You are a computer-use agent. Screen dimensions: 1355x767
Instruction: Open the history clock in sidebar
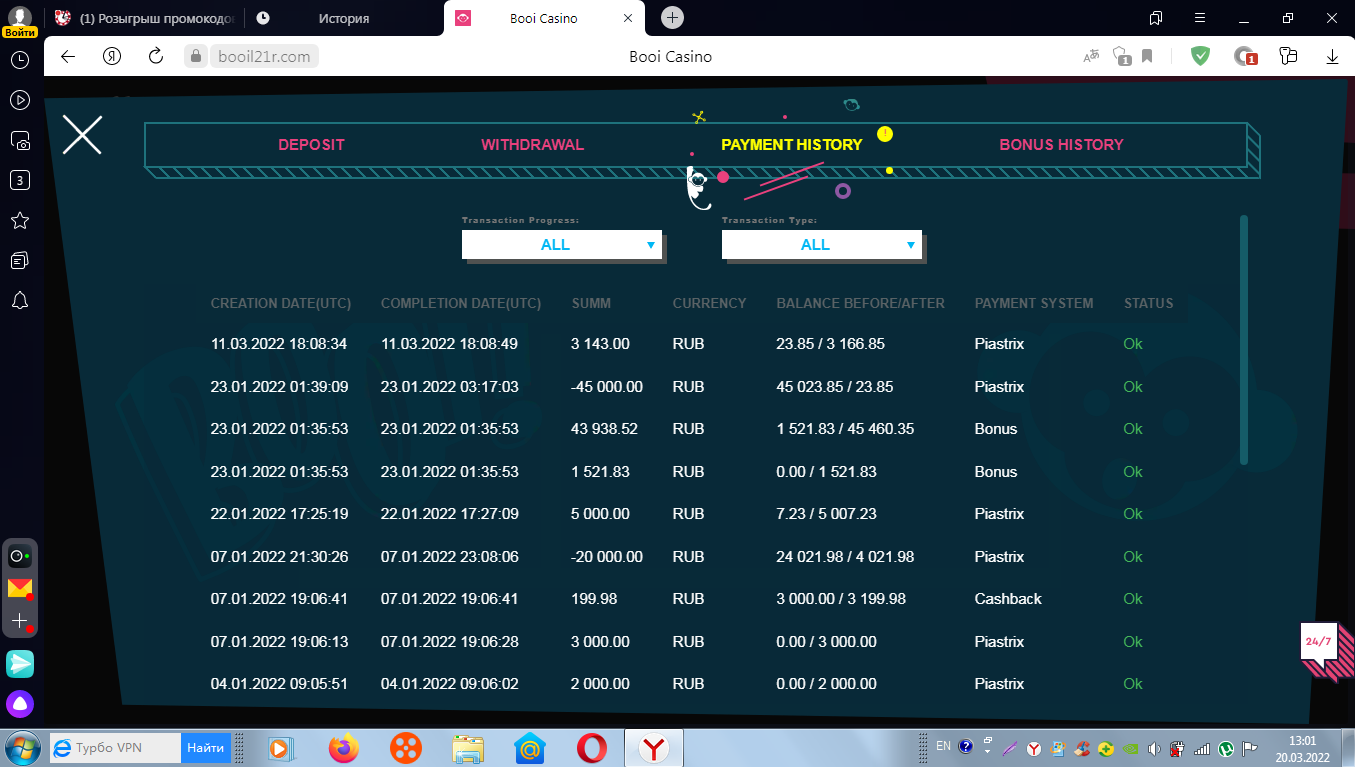(x=19, y=60)
